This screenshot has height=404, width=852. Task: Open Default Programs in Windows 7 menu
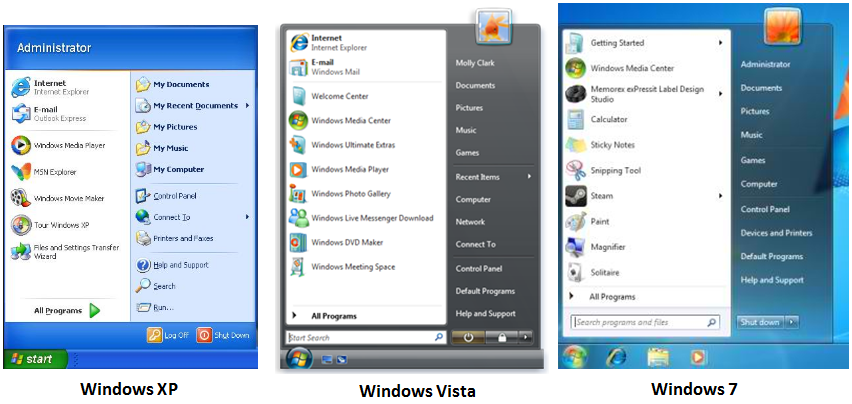pyautogui.click(x=772, y=256)
